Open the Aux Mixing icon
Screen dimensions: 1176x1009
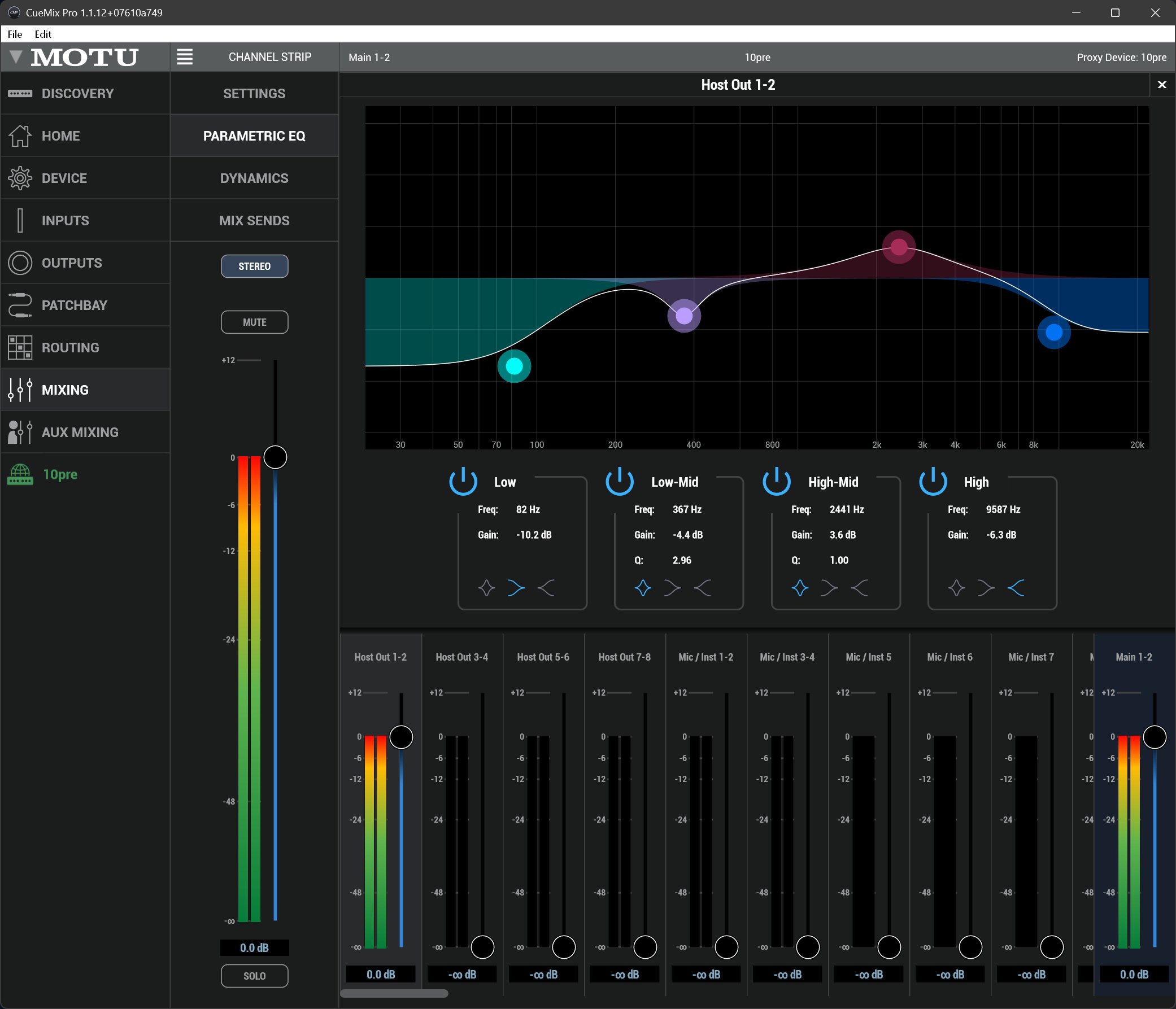coord(20,432)
